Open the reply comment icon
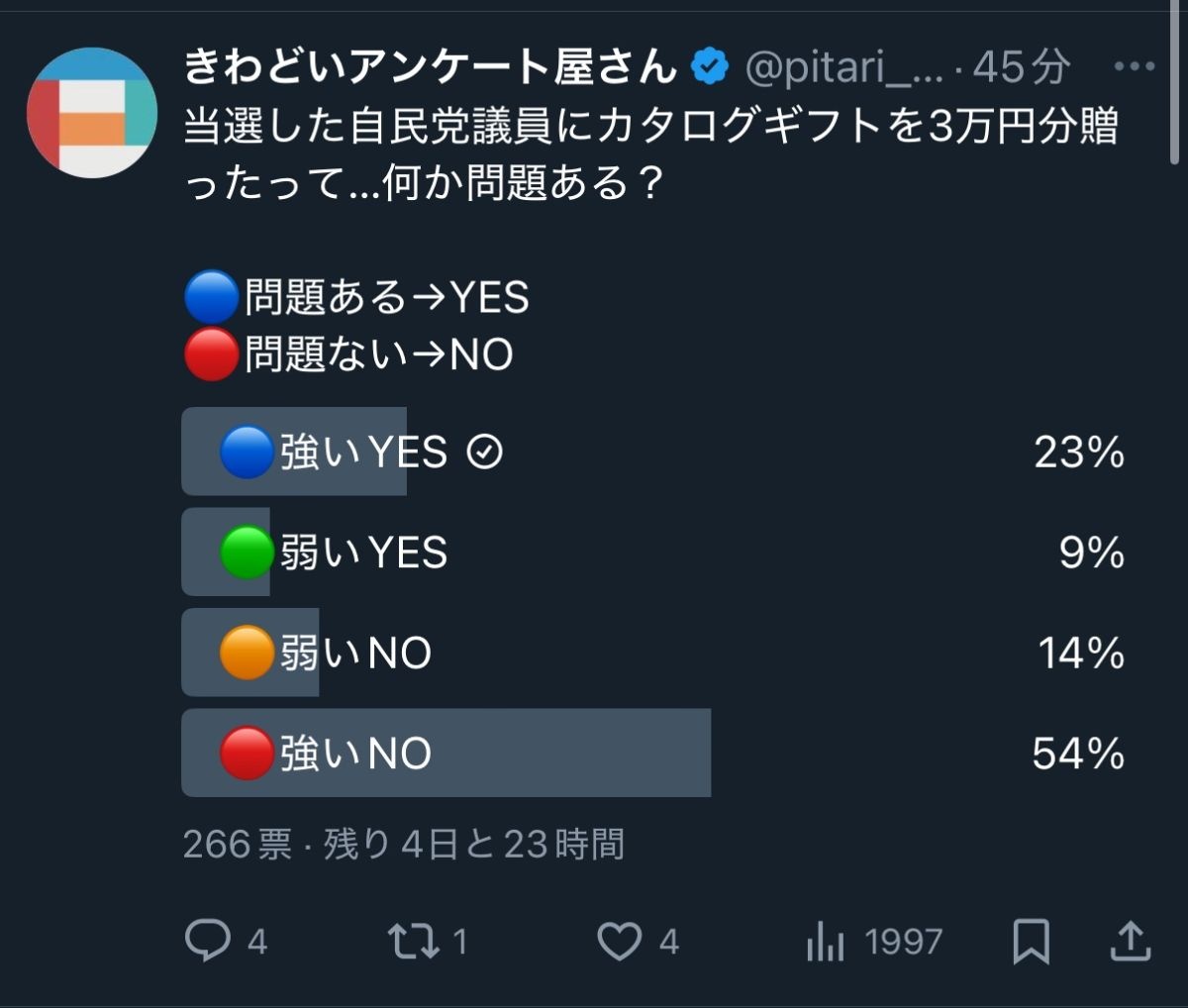This screenshot has height=1008, width=1188. [207, 940]
